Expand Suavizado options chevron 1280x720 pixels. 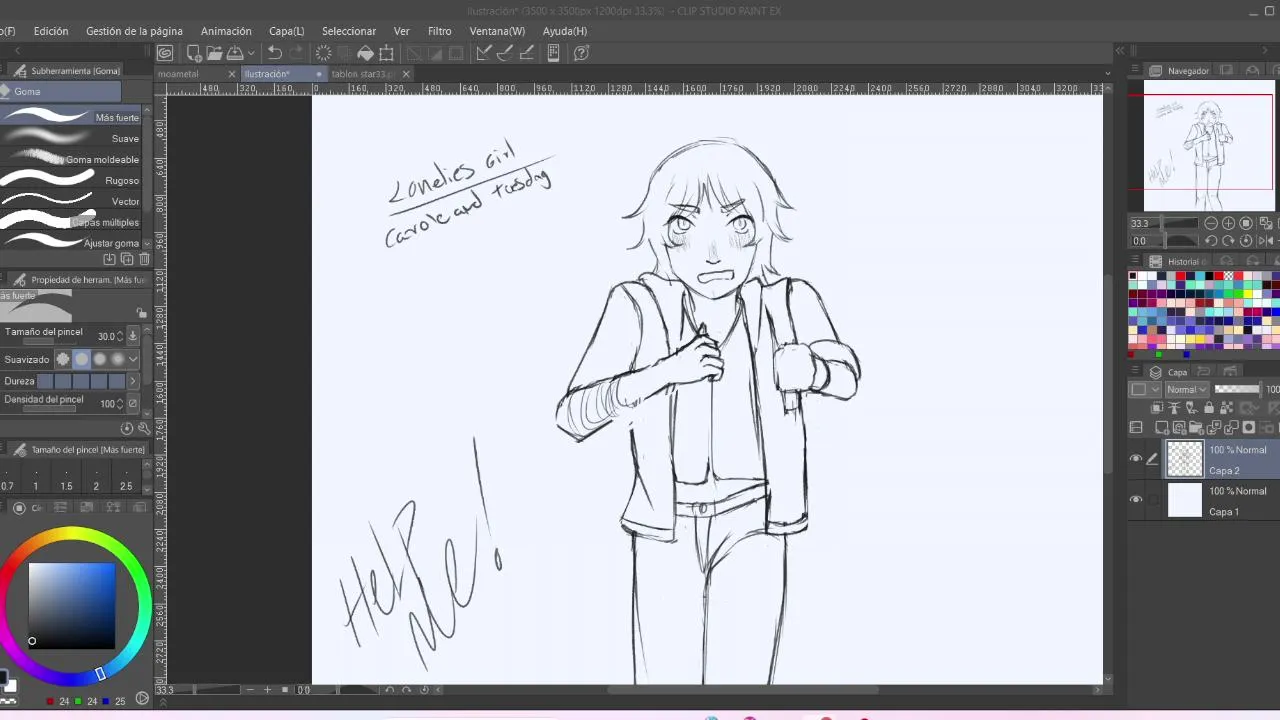pyautogui.click(x=133, y=359)
